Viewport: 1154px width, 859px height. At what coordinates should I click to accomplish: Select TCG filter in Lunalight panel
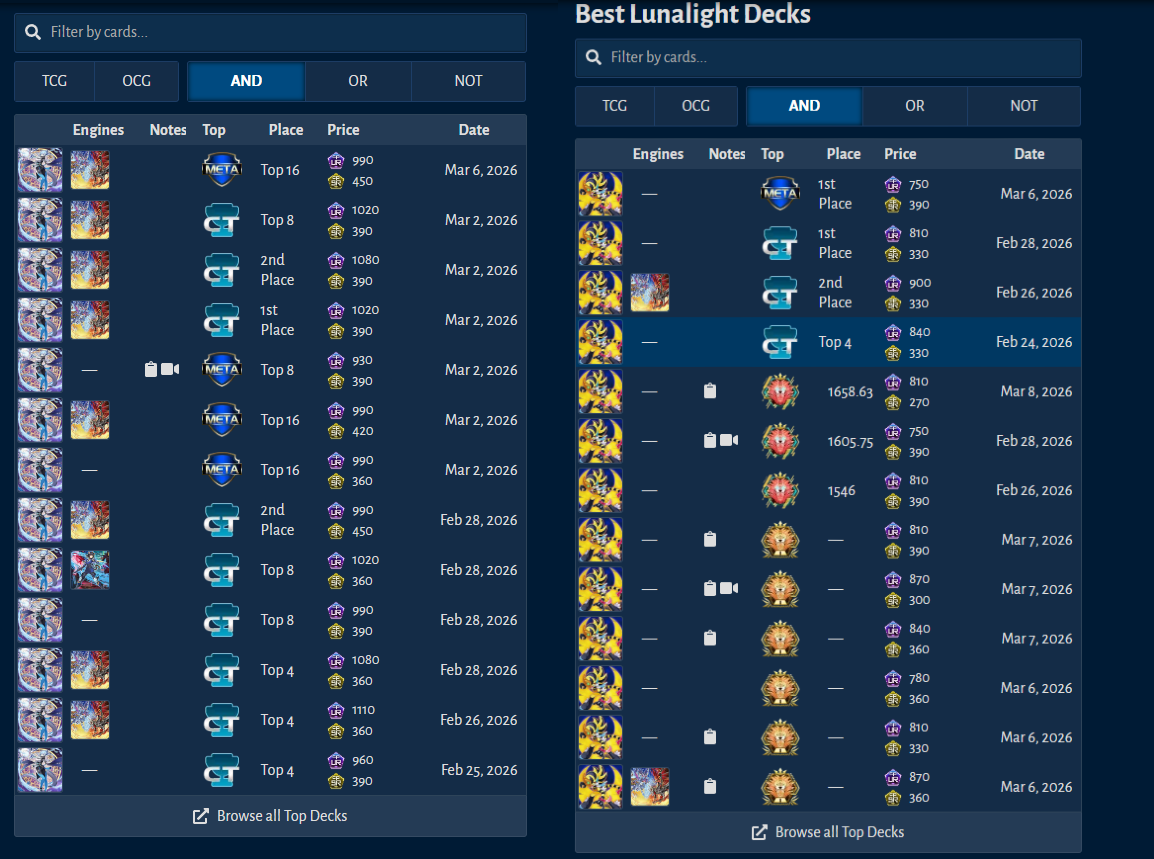pos(615,106)
